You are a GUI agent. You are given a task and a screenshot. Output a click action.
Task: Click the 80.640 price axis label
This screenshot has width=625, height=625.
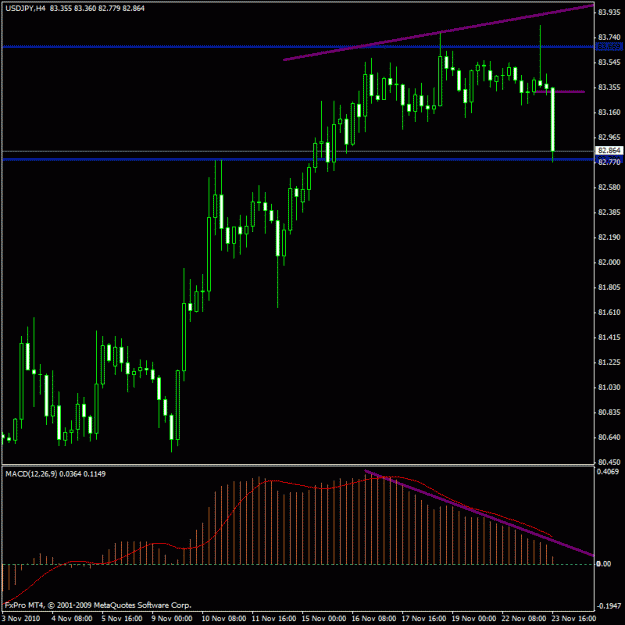click(609, 438)
